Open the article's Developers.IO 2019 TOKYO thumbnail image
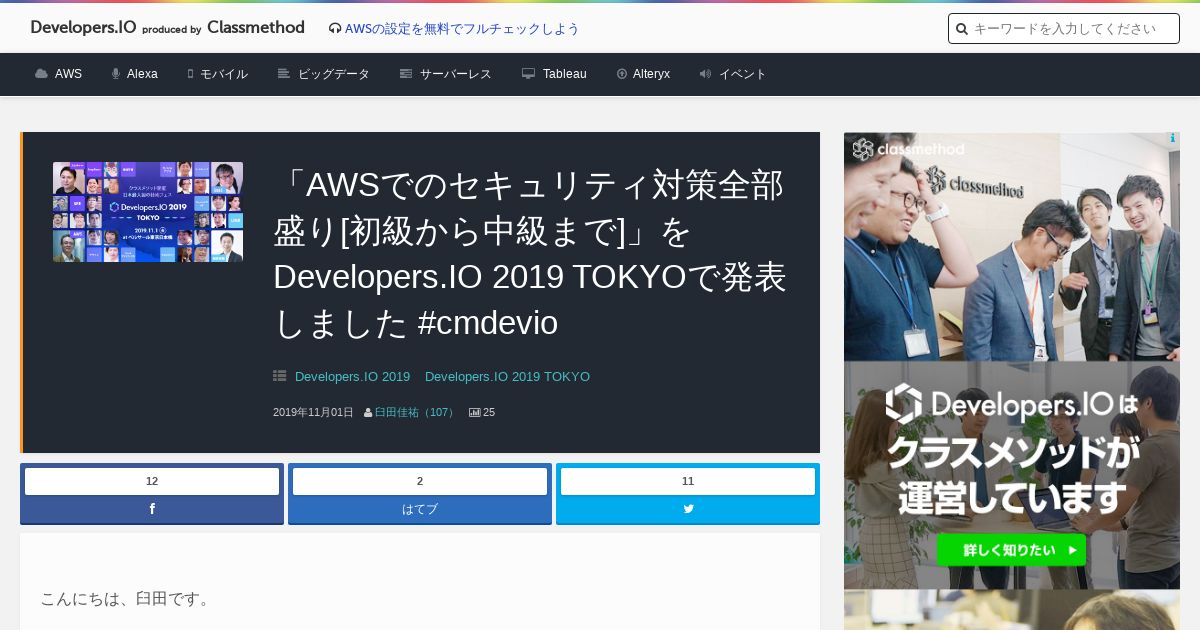The width and height of the screenshot is (1200, 630). point(148,212)
